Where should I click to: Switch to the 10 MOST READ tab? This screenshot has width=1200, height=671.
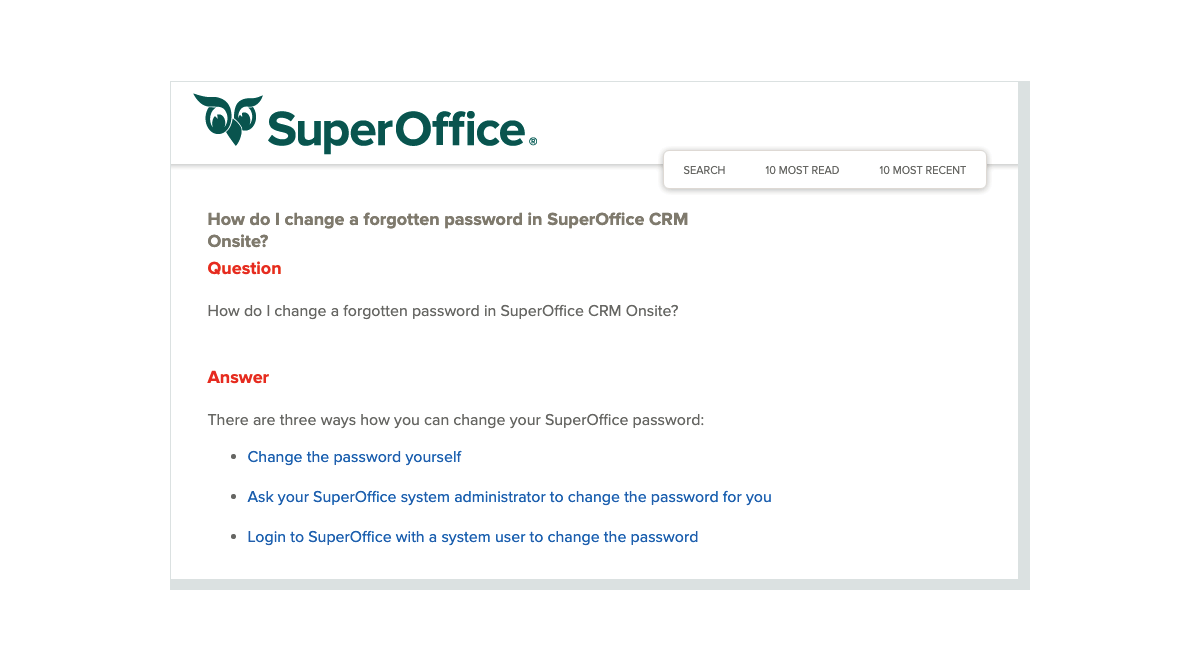click(x=801, y=170)
